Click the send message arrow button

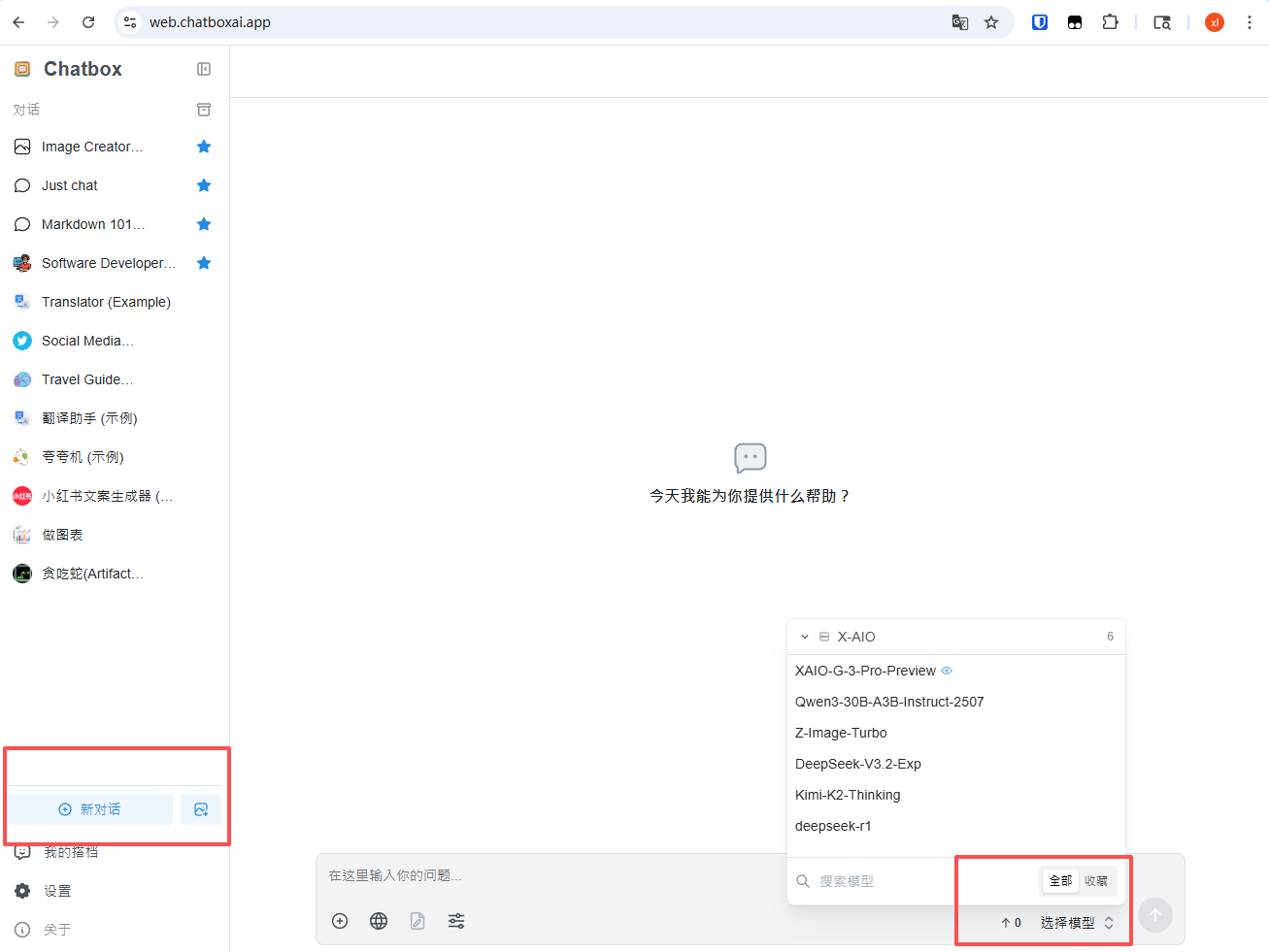tap(1155, 914)
